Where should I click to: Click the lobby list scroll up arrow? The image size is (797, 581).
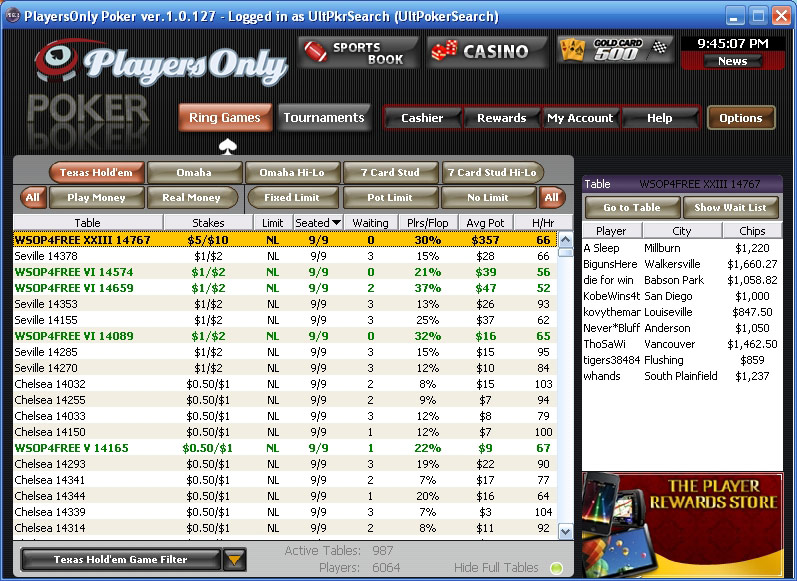point(565,239)
